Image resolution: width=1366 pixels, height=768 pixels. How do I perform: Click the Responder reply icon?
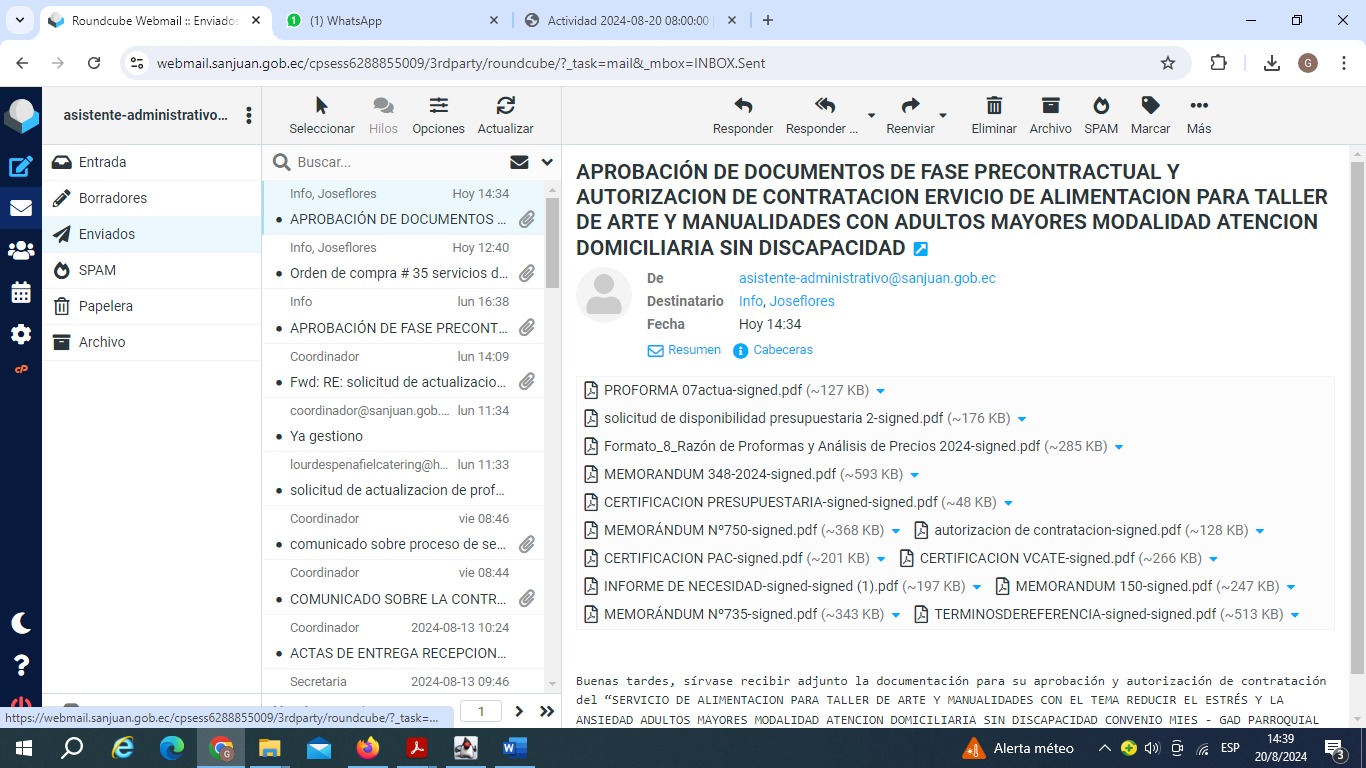(742, 107)
